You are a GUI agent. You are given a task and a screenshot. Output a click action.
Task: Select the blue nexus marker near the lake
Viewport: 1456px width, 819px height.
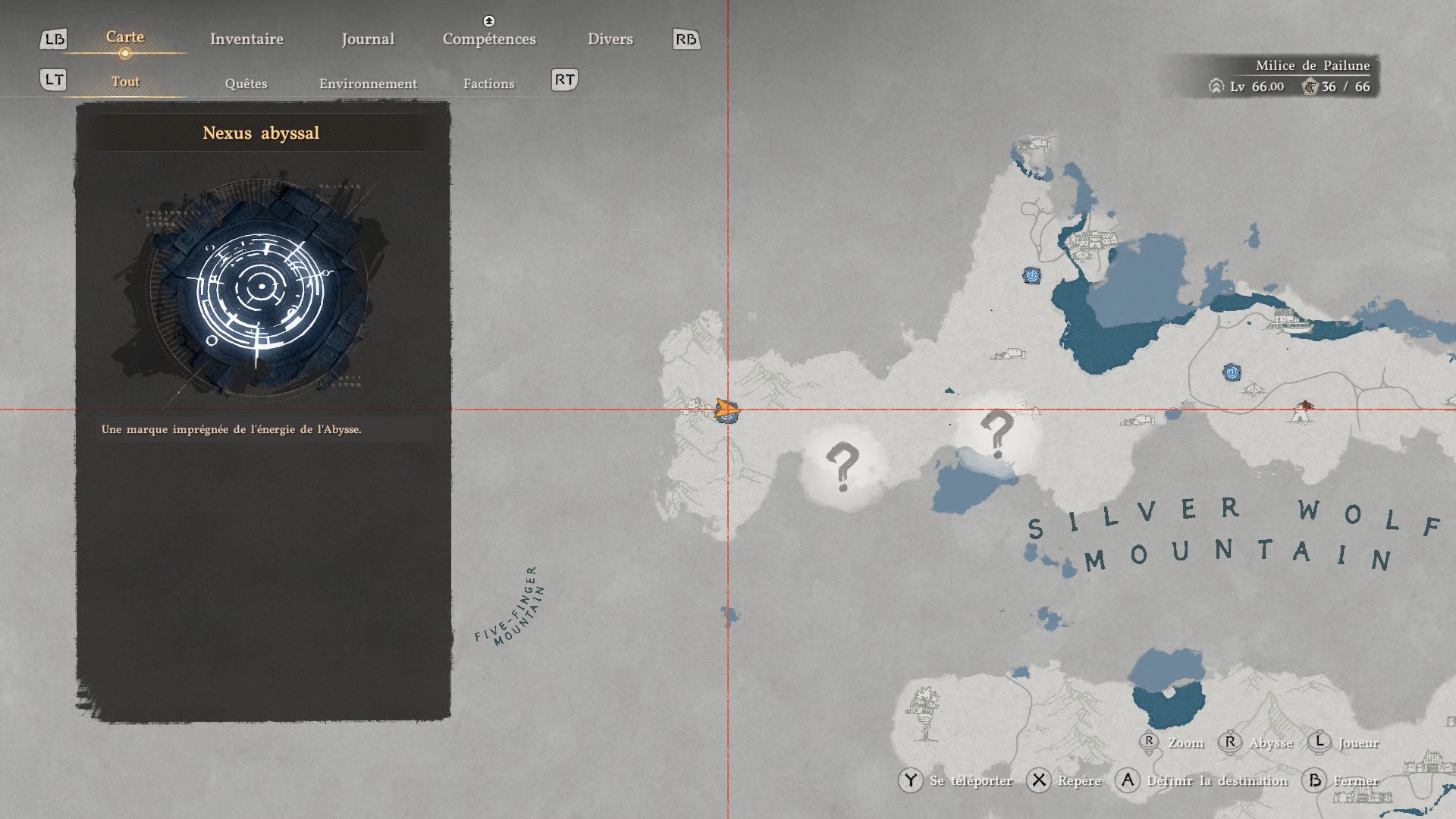(1031, 275)
